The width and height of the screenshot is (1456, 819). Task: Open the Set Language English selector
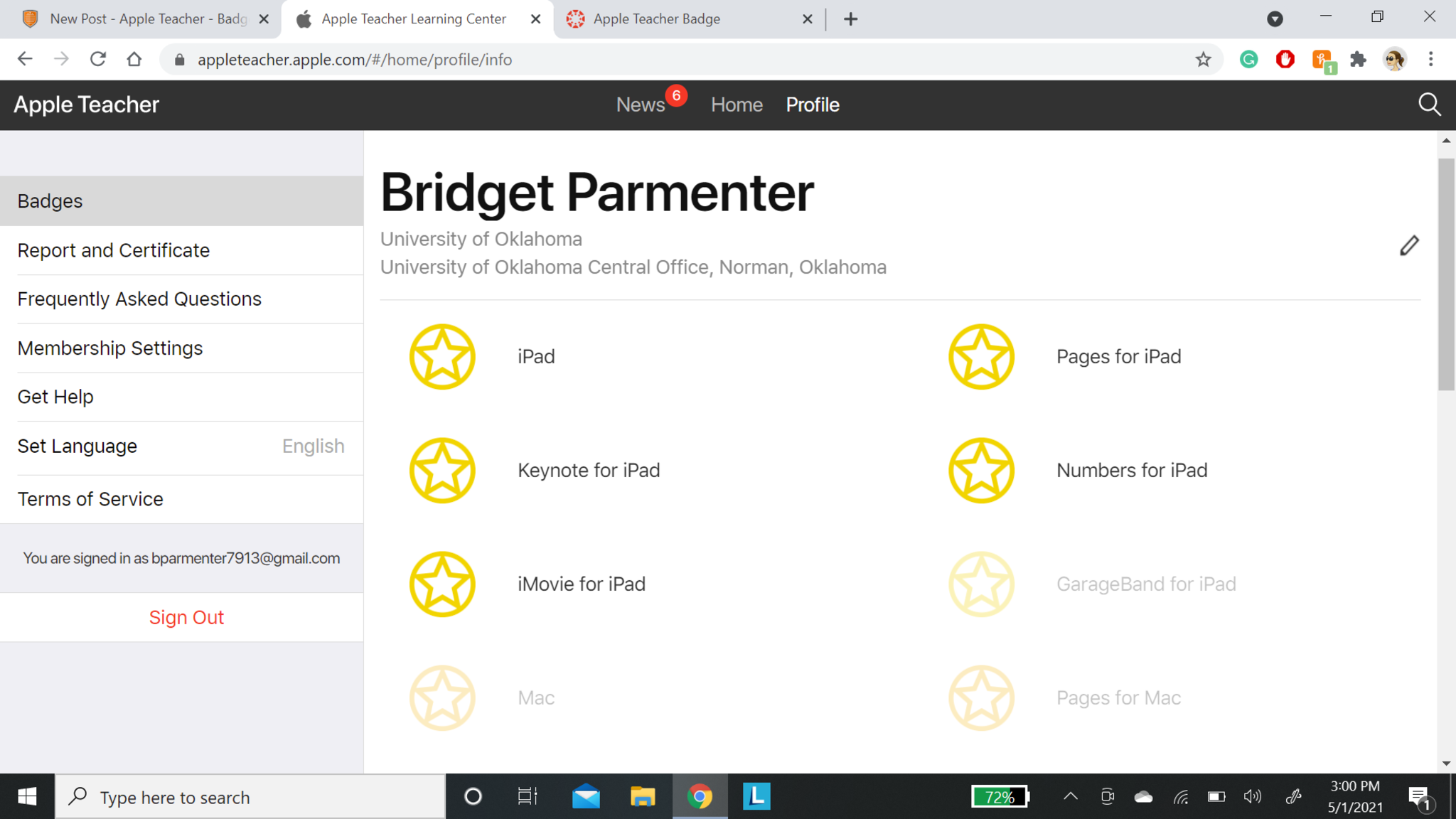click(x=181, y=446)
